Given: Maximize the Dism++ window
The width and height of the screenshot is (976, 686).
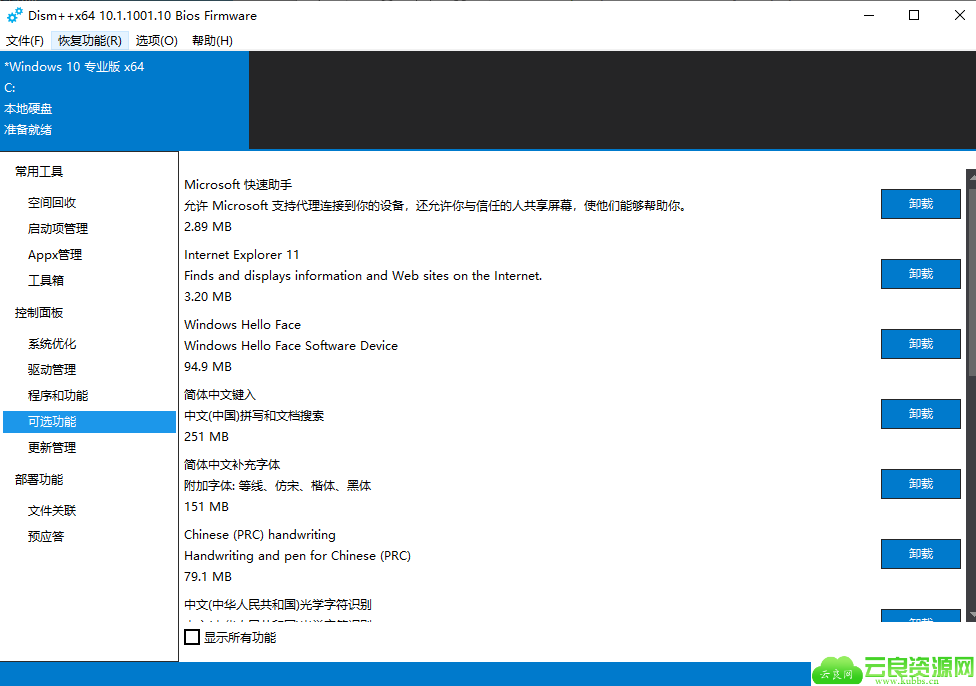Looking at the screenshot, I should coord(914,15).
